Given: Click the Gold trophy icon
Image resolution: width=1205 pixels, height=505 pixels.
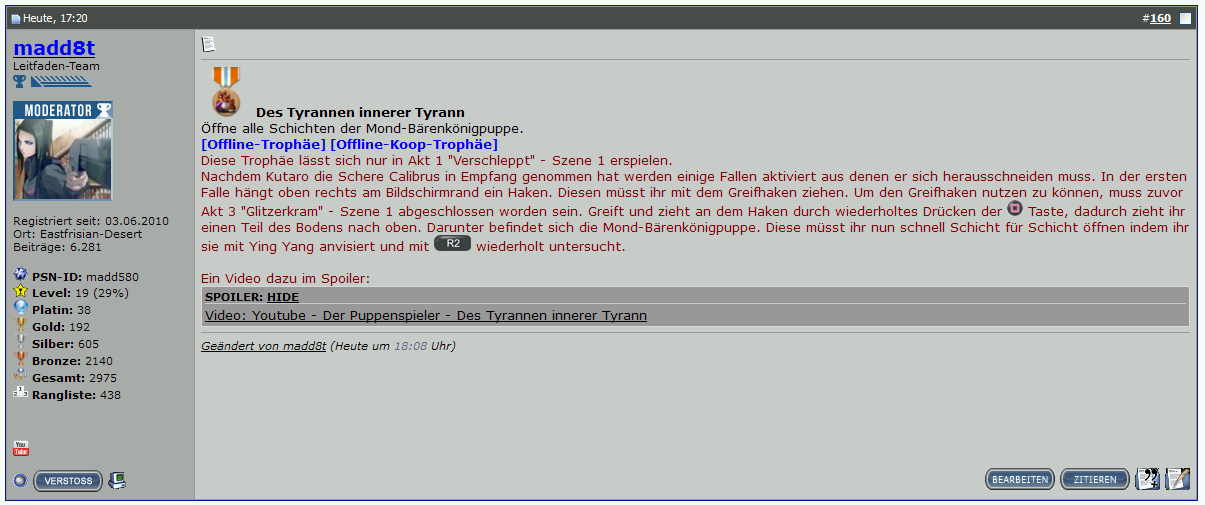Looking at the screenshot, I should point(20,326).
